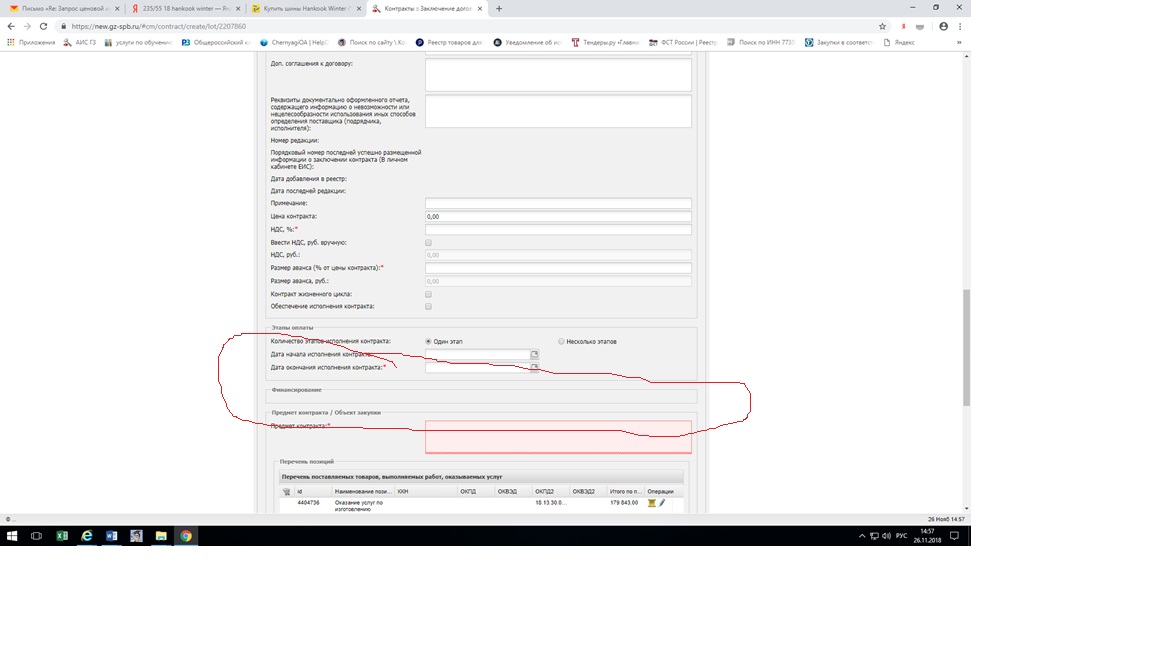The height and width of the screenshot is (648, 1152).
Task: Open услуги по обучению bookmark
Action: (137, 43)
